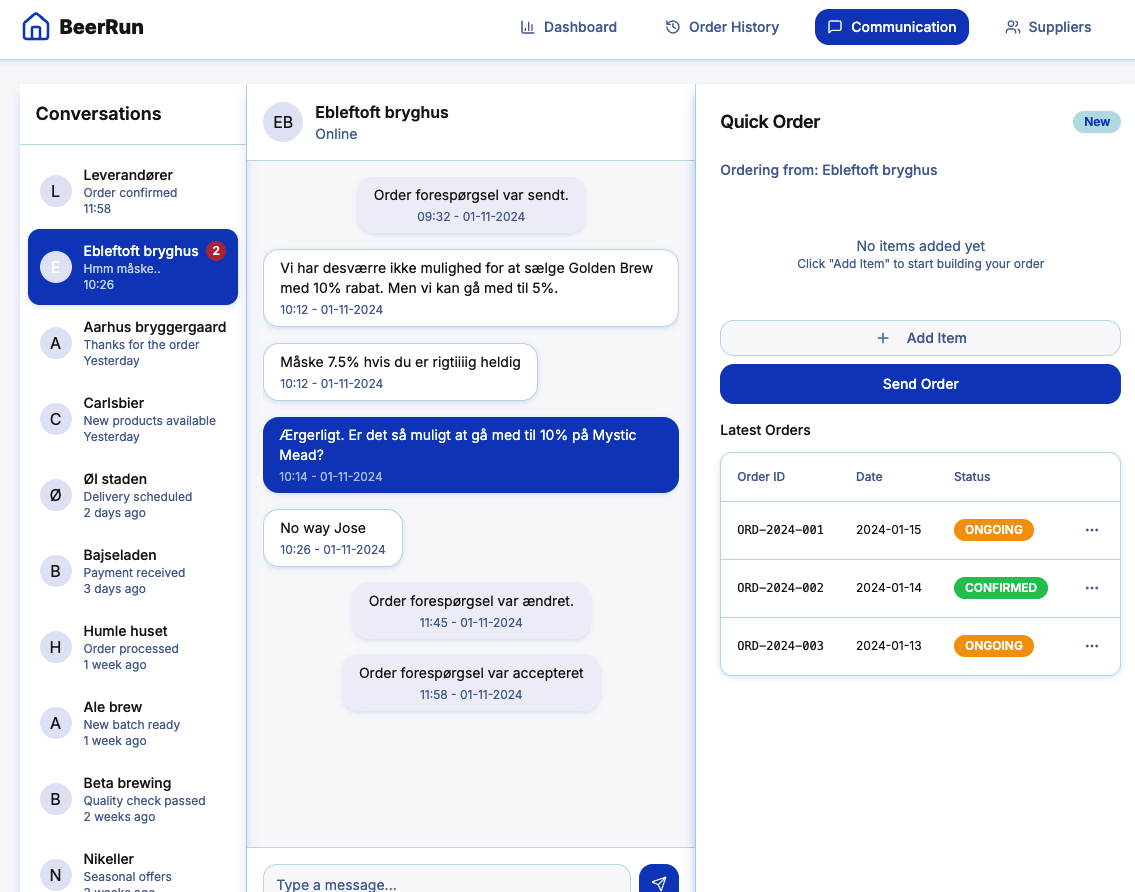Click the CONFIRMED status badge

[x=1000, y=588]
